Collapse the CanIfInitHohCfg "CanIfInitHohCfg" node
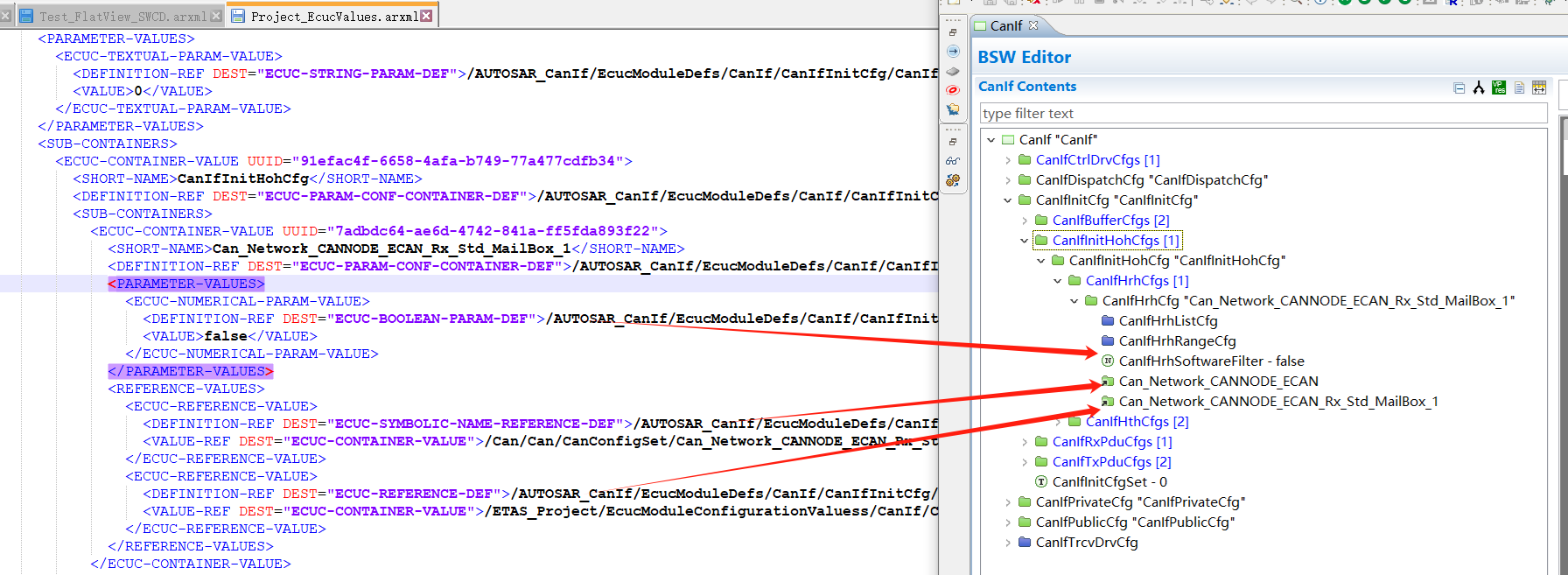 (x=1041, y=260)
